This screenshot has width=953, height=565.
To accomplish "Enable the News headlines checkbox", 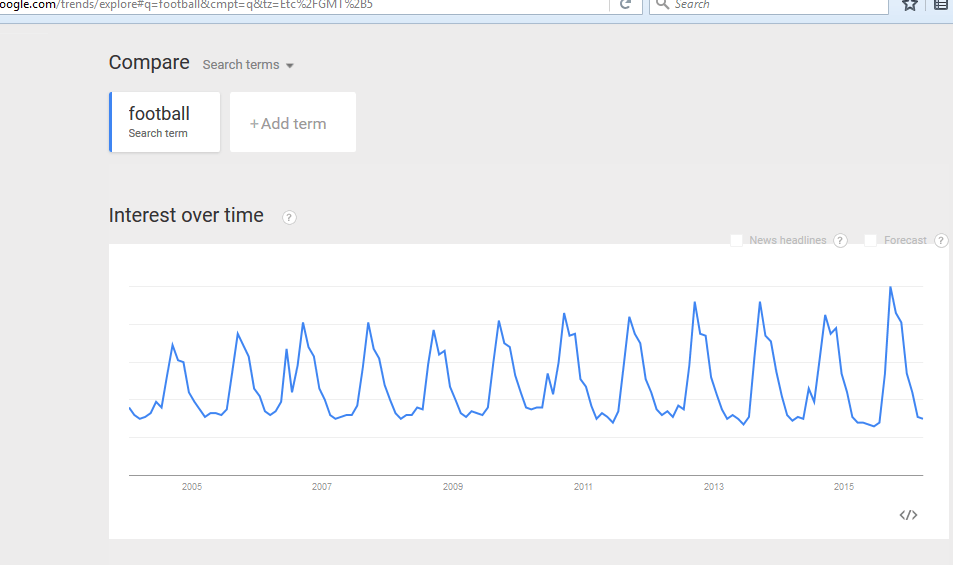I will [736, 241].
